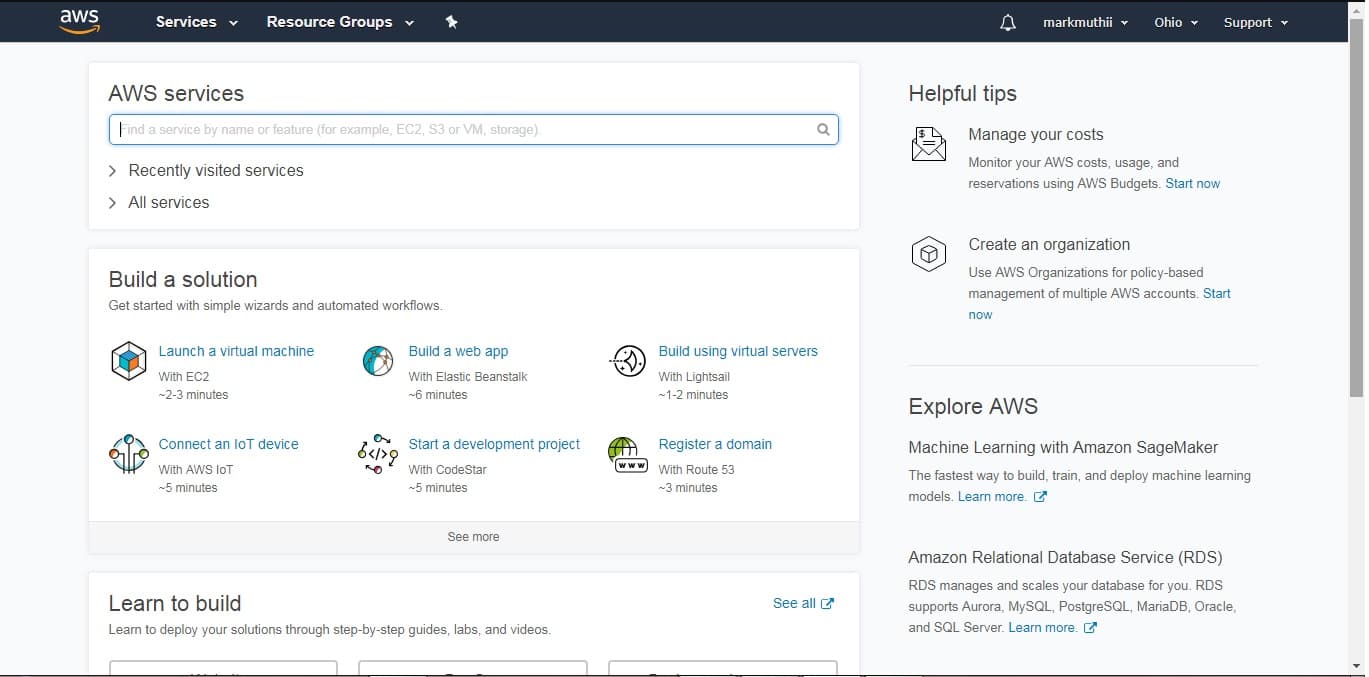Open the Support dropdown menu

tap(1256, 22)
